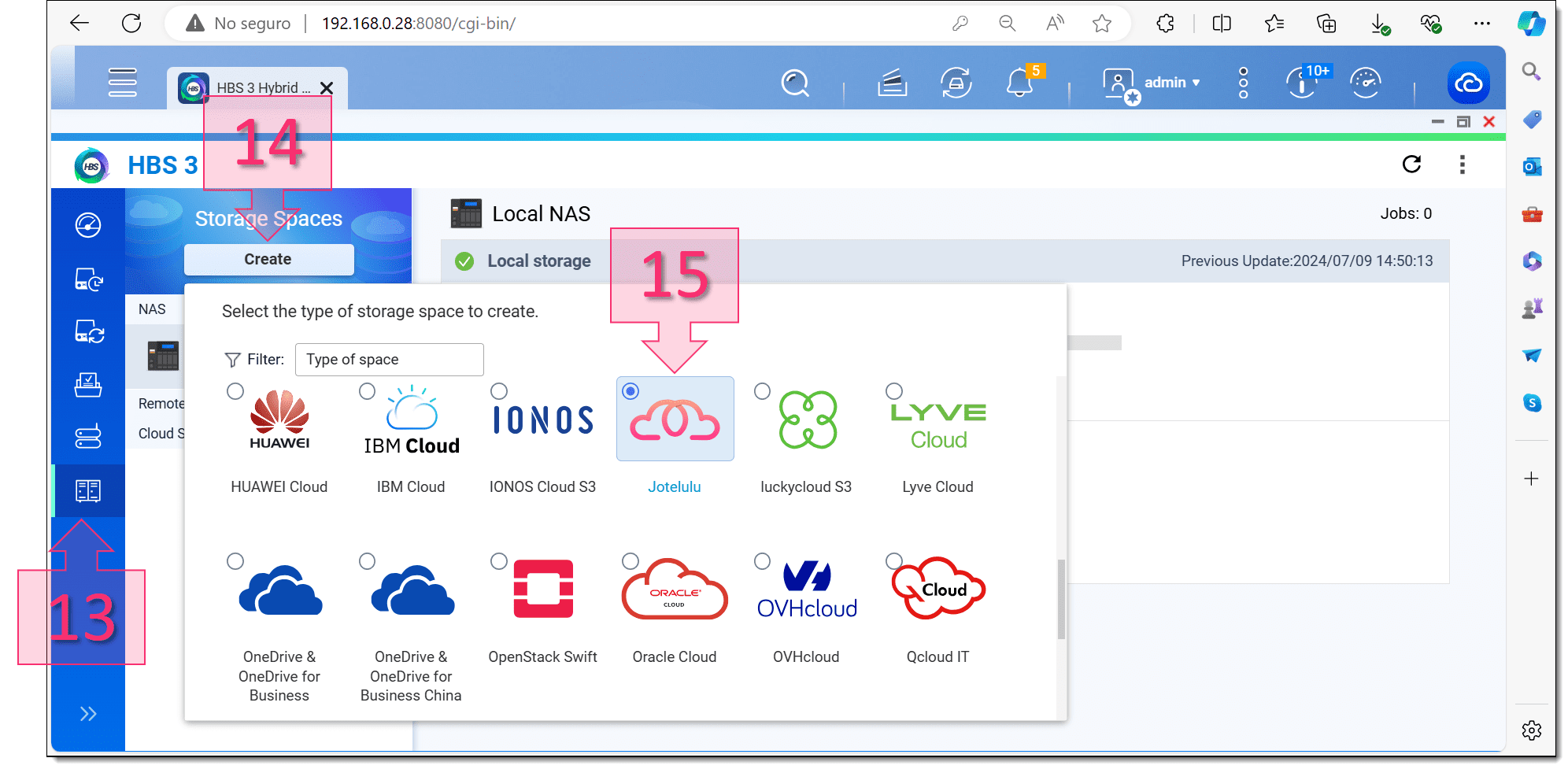1568x769 pixels.
Task: Select the IBM Cloud radio button
Action: coord(367,391)
